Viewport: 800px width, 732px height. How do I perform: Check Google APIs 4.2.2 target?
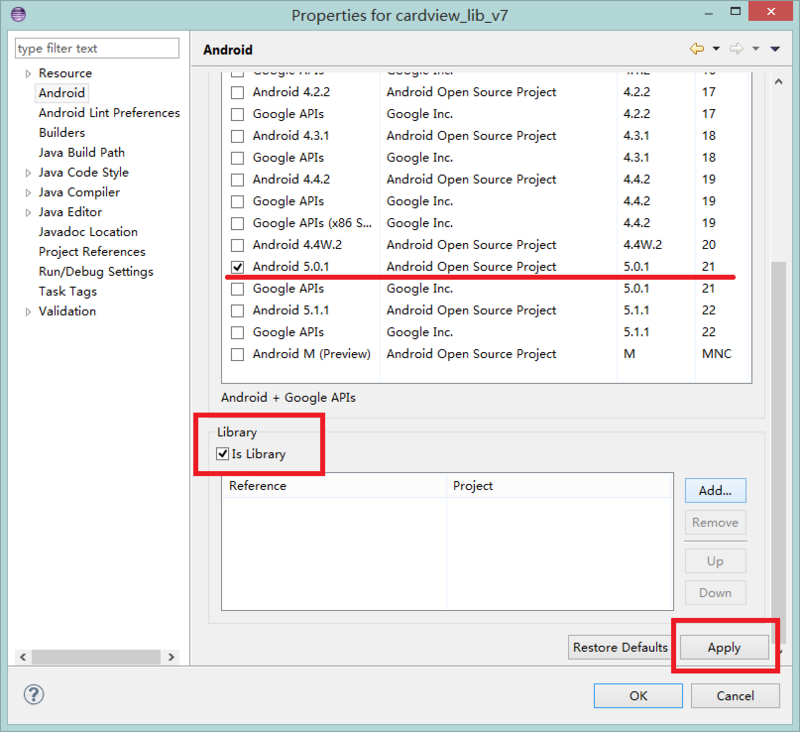[237, 114]
